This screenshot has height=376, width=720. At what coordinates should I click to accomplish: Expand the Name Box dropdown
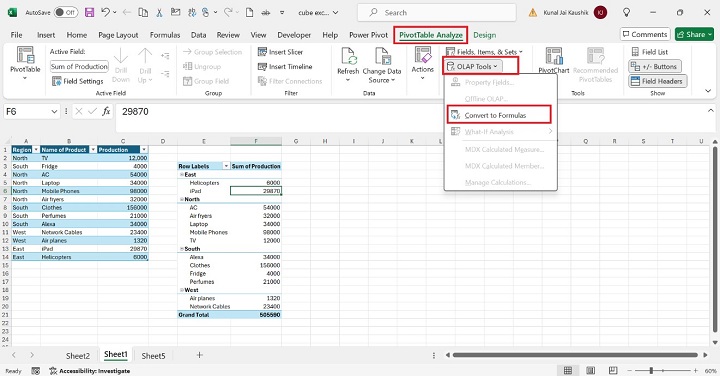pos(54,112)
